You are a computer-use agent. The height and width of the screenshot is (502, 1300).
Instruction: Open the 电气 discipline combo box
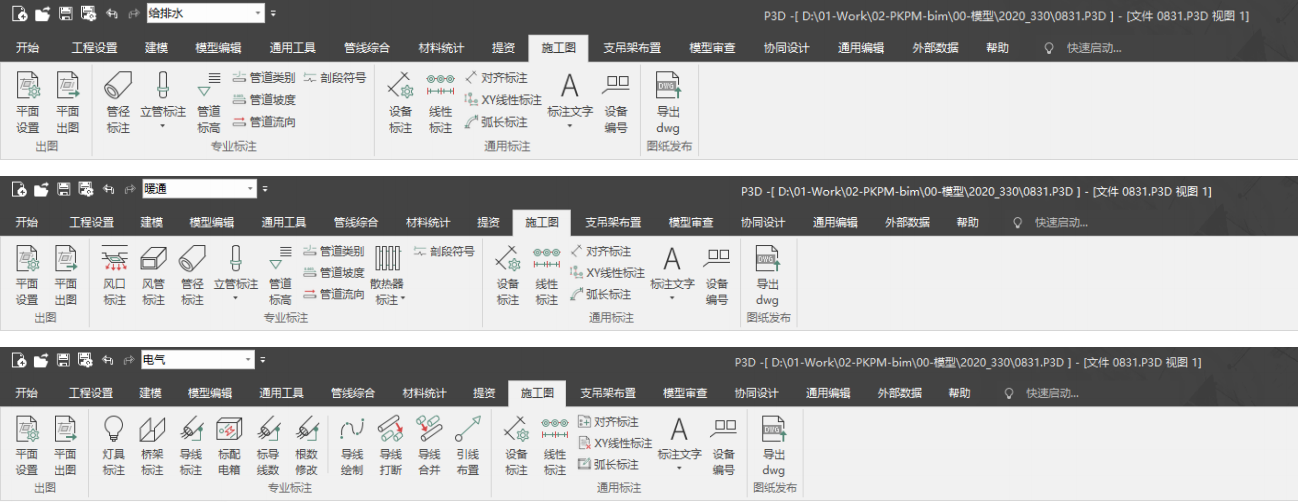tap(198, 359)
